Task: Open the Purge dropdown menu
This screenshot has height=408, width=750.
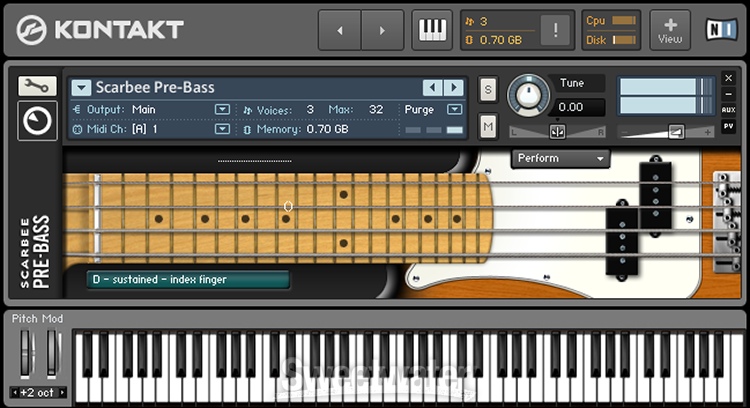Action: (x=454, y=110)
